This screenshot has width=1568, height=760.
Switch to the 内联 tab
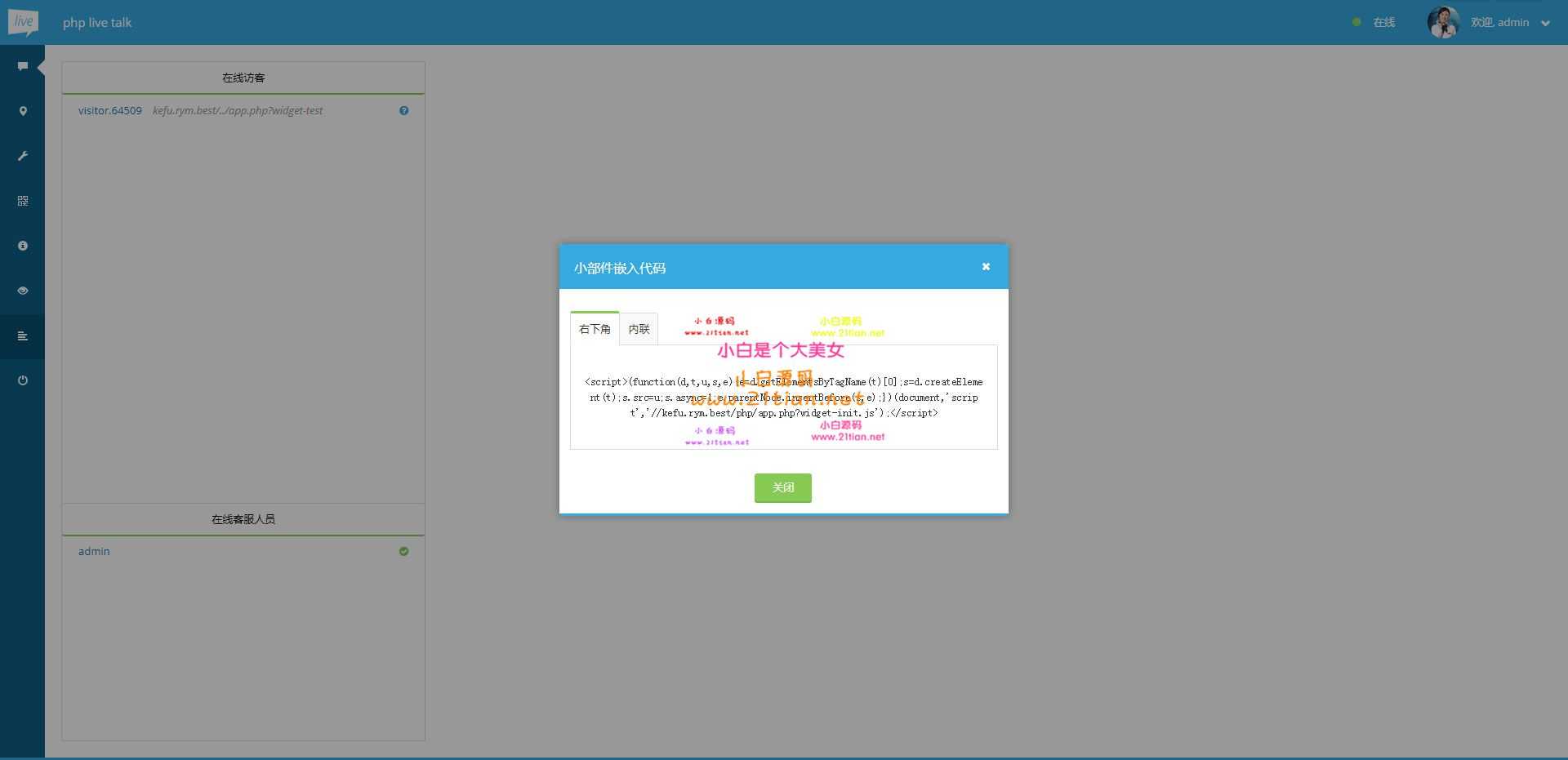tap(639, 329)
